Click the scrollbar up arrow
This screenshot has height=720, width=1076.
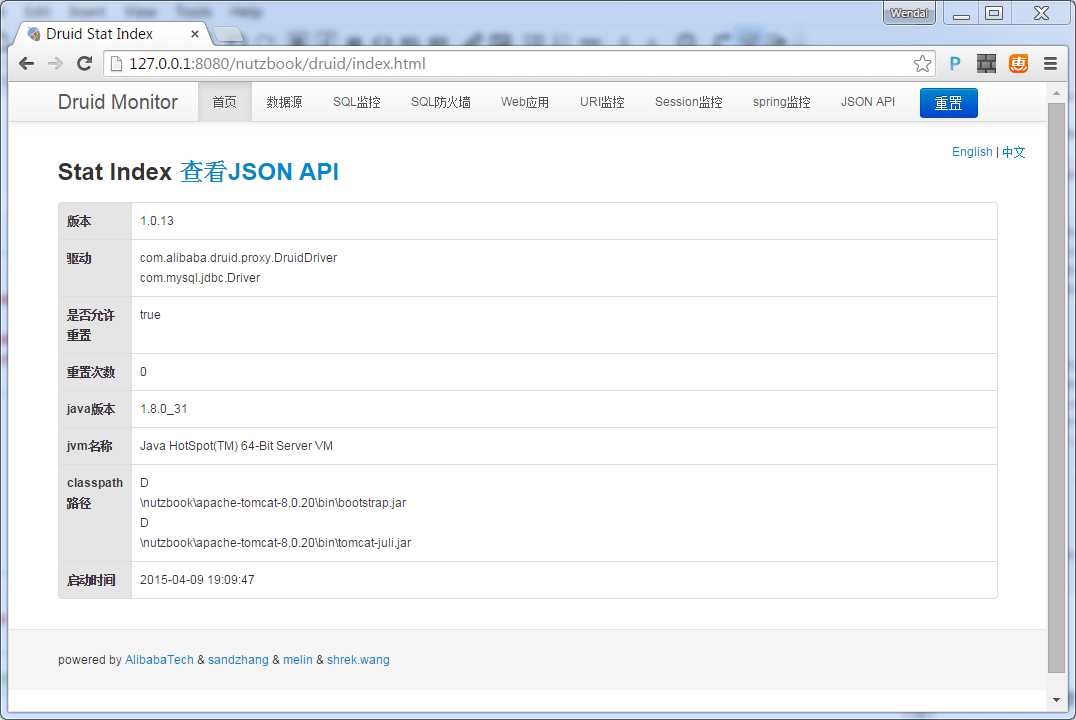1056,93
